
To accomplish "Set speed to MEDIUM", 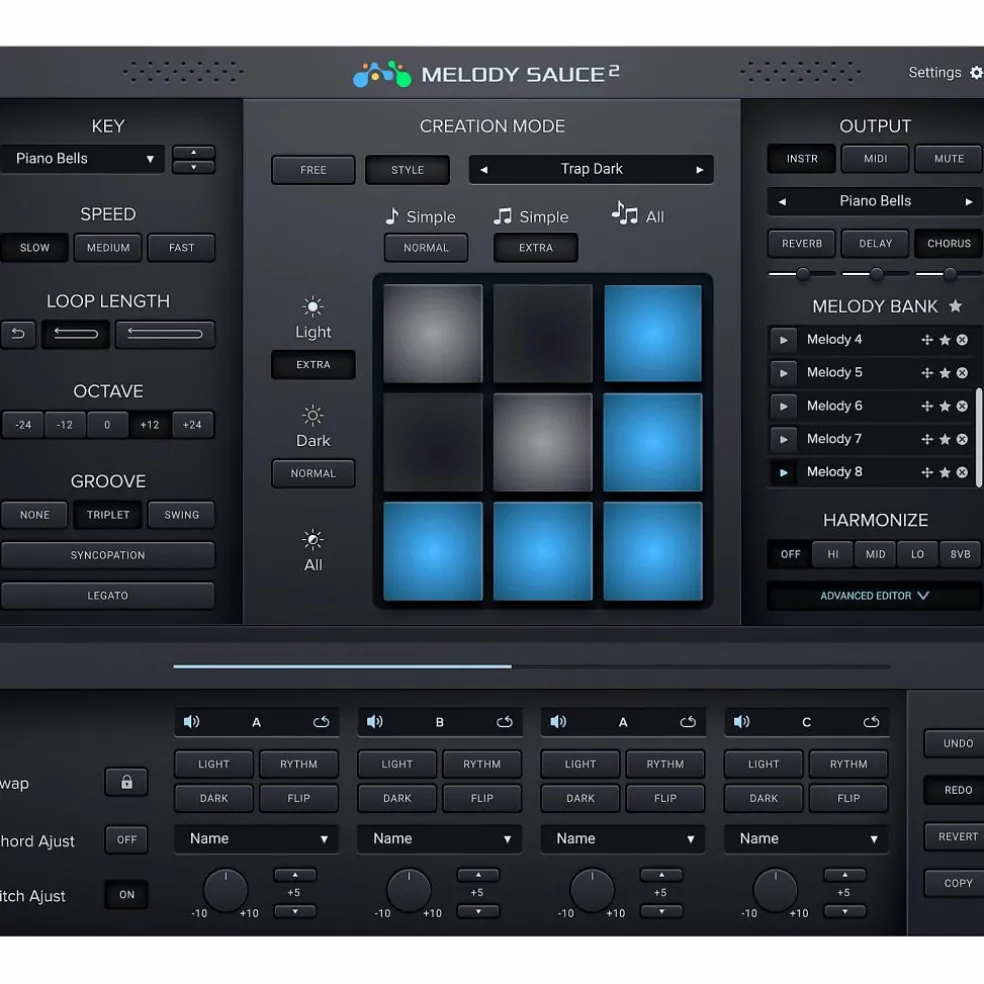I will tap(108, 248).
